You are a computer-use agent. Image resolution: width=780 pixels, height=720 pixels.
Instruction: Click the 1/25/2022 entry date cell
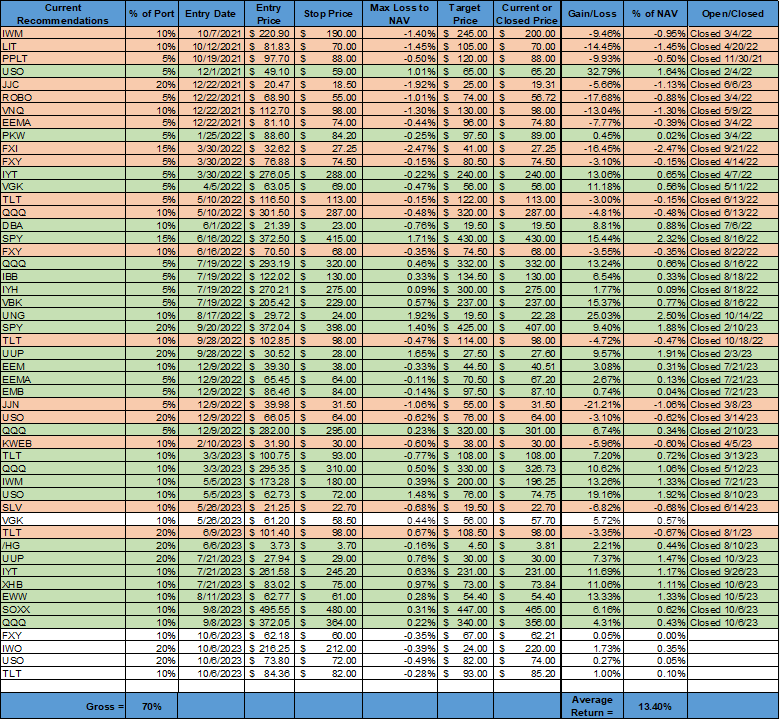click(211, 136)
